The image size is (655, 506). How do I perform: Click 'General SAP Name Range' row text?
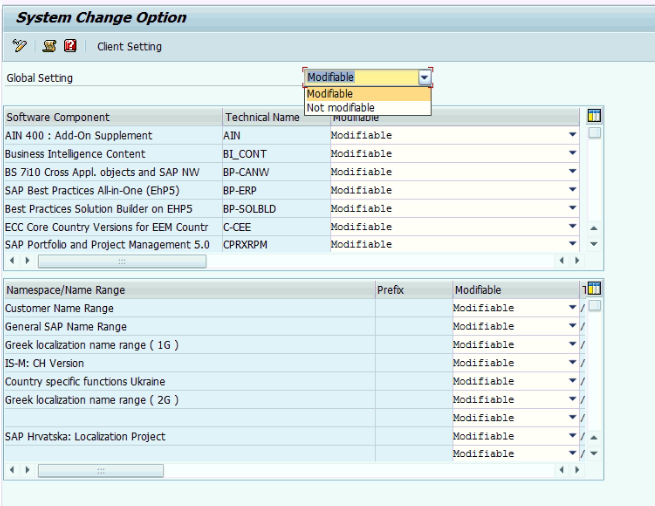[66, 327]
